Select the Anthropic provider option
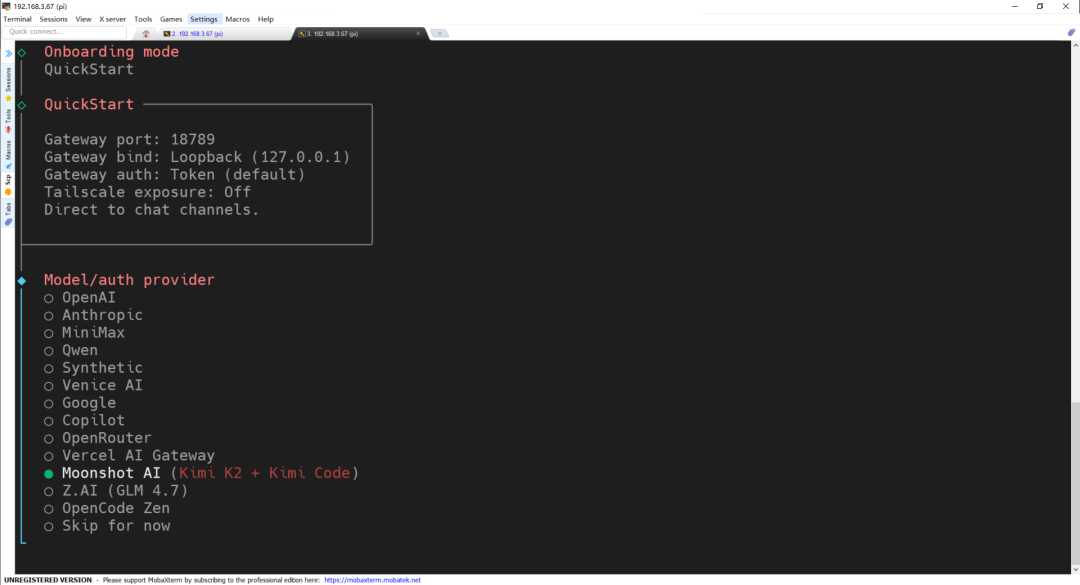1080x585 pixels. point(93,315)
